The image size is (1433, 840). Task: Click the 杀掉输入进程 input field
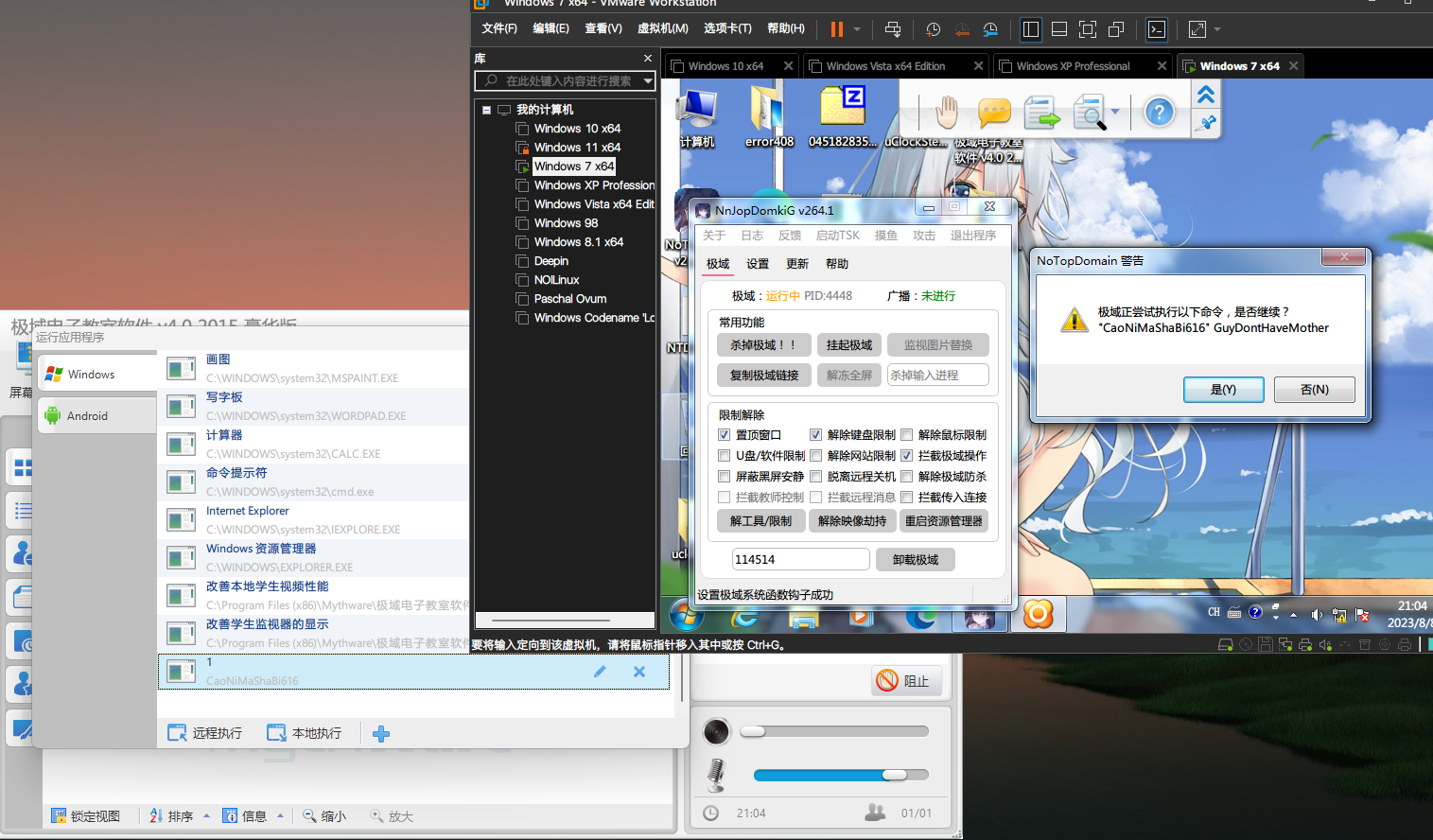[x=937, y=376]
